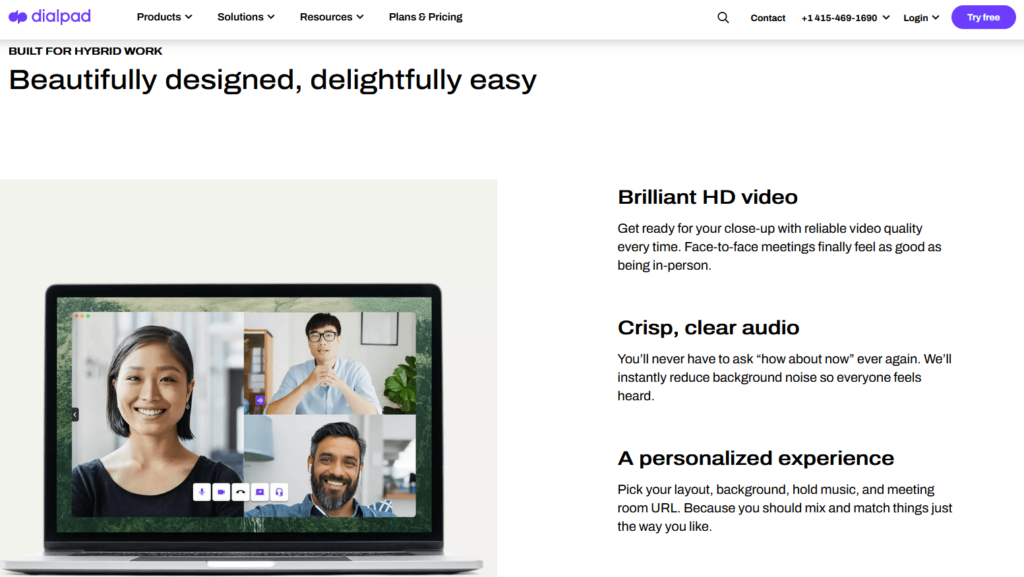Click the BUILT FOR HYBRID WORK label
1024x577 pixels.
85,51
